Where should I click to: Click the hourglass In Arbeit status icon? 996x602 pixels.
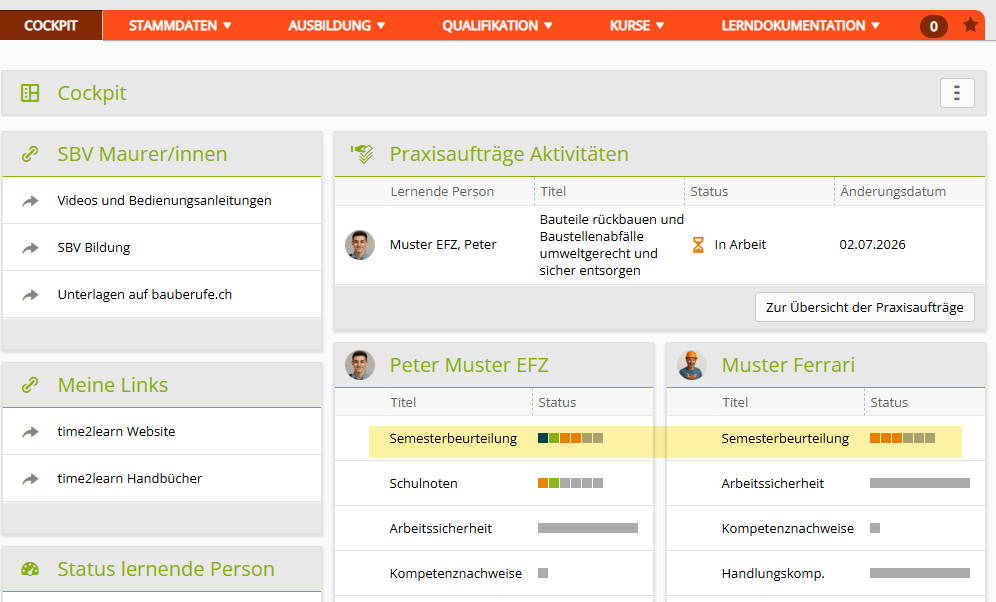(x=698, y=244)
